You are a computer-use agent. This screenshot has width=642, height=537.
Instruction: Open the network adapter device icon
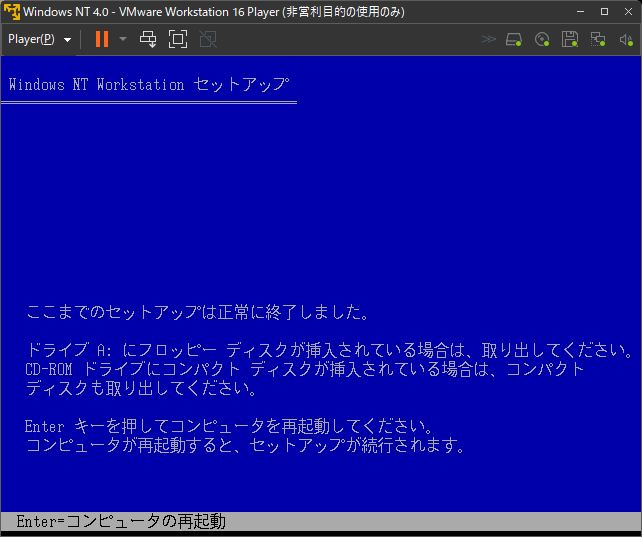point(598,39)
